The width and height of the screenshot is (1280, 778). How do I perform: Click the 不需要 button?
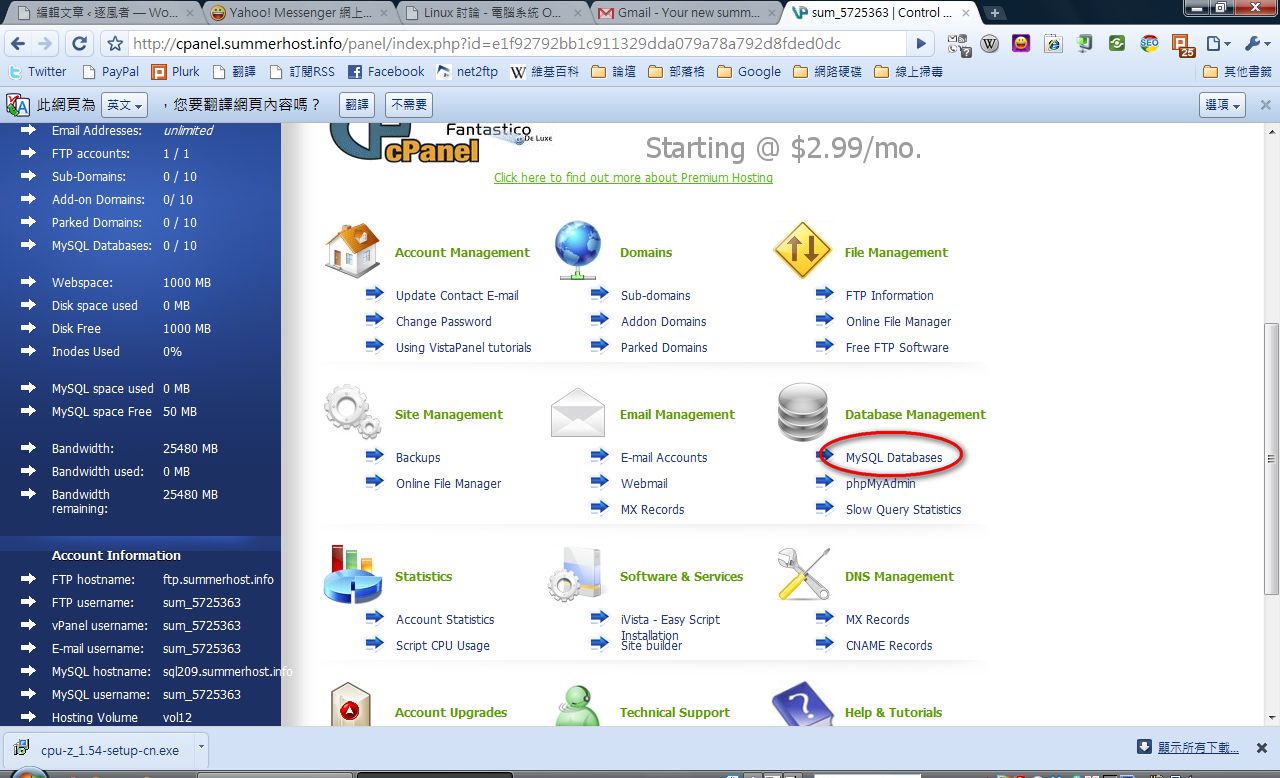pos(408,105)
